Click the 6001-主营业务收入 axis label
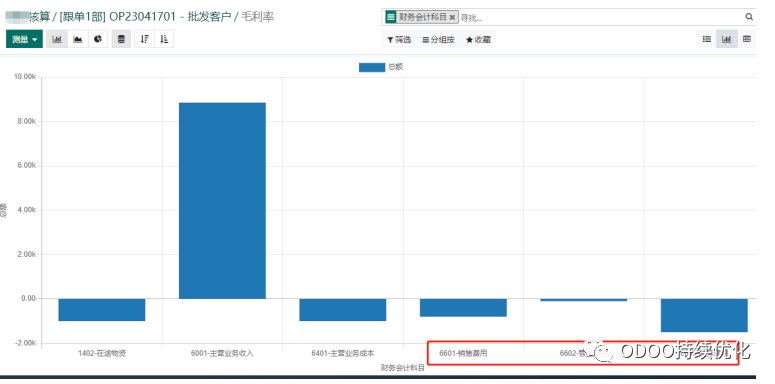775x384 pixels. (222, 353)
